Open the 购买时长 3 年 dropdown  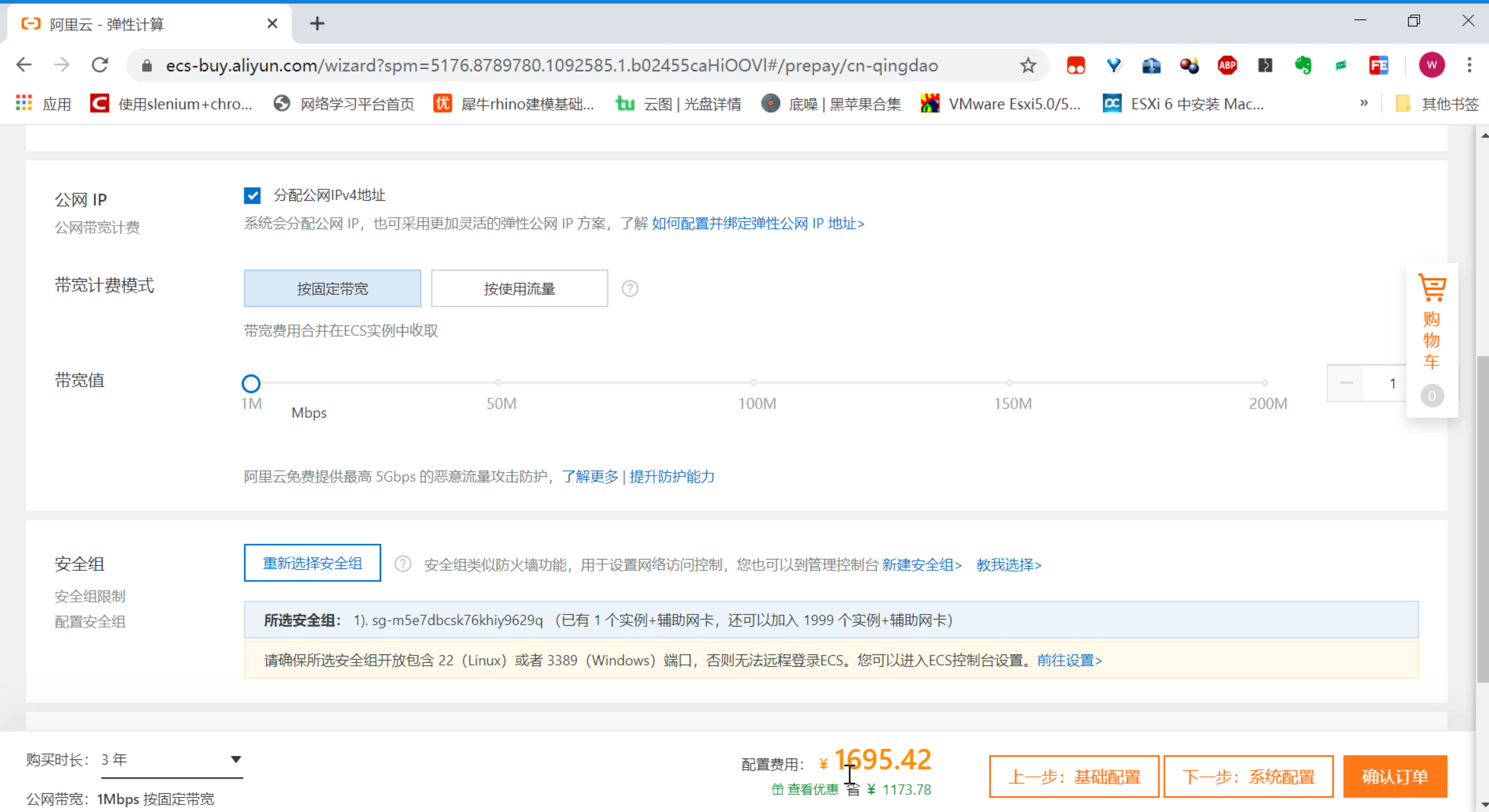[x=172, y=760]
